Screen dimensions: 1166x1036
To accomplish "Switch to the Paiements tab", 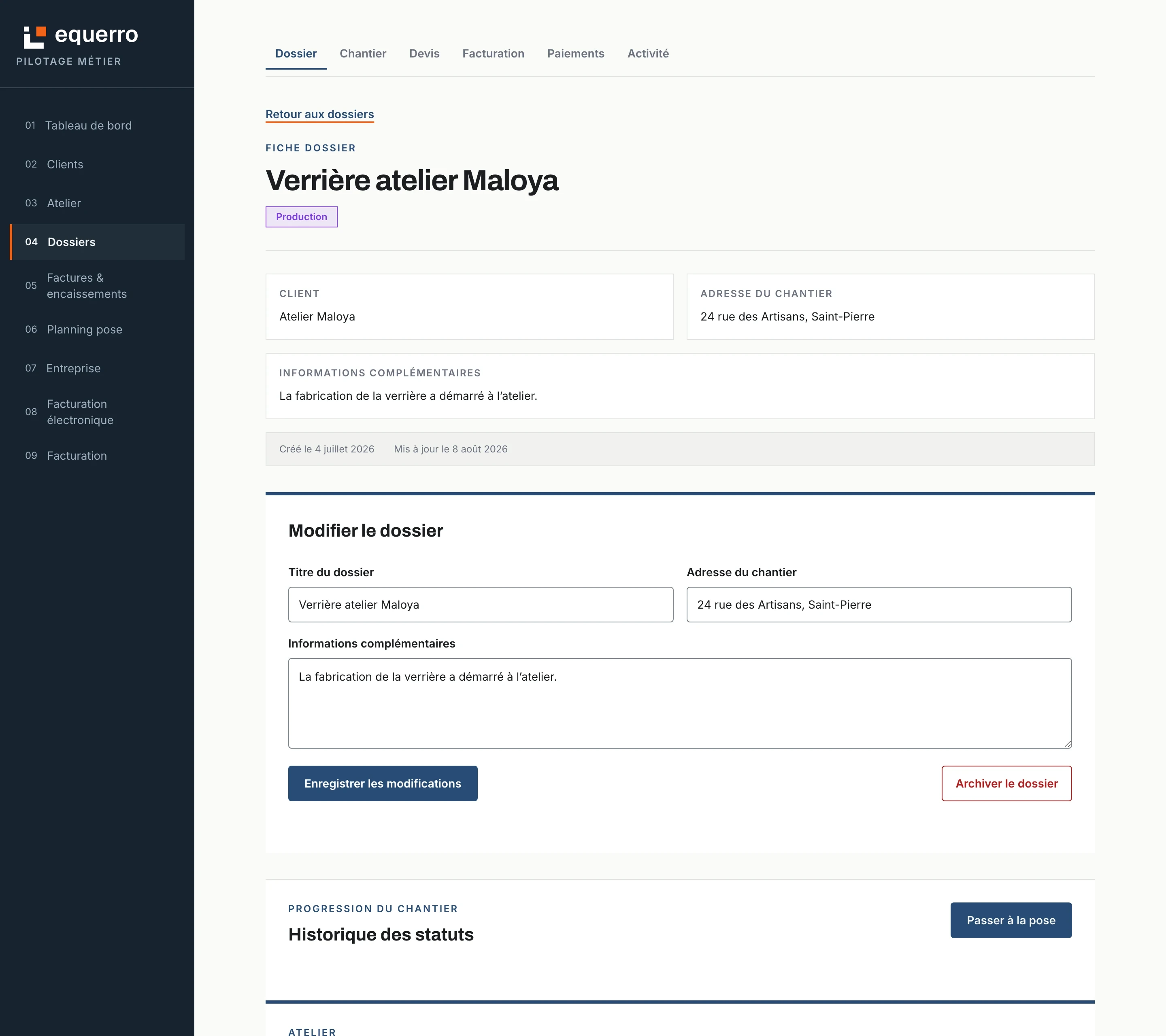I will 576,53.
